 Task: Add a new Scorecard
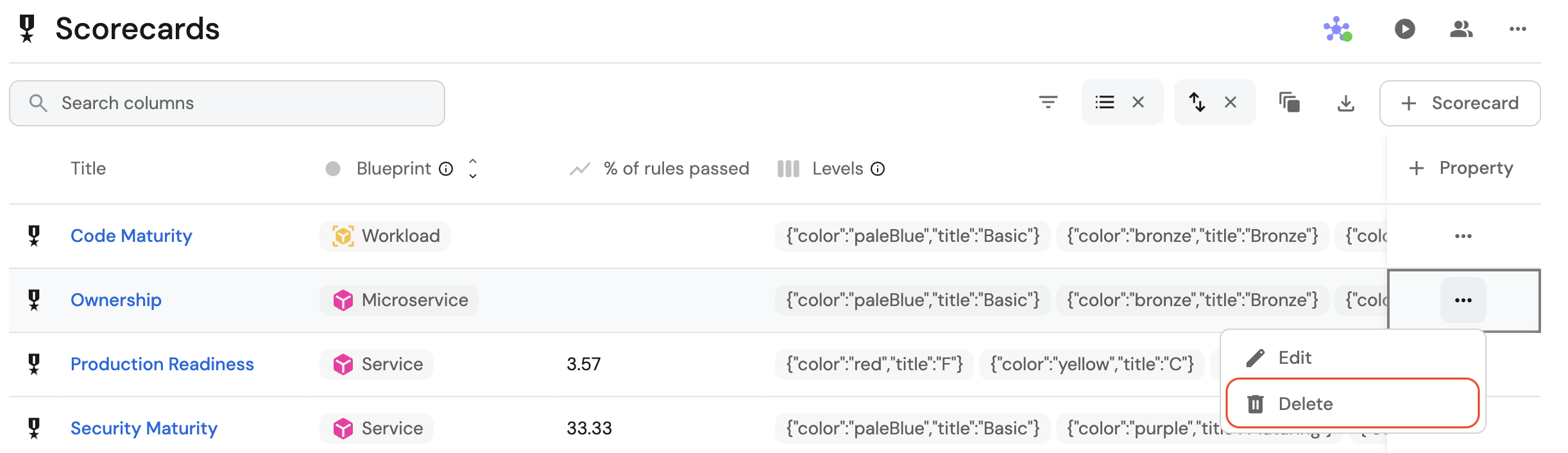point(1460,103)
